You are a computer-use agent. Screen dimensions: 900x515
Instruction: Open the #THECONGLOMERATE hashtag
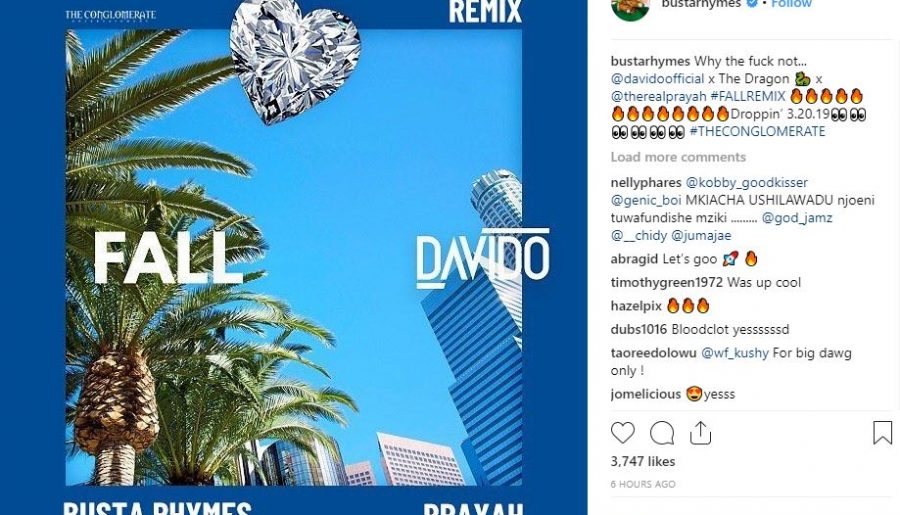click(x=757, y=131)
